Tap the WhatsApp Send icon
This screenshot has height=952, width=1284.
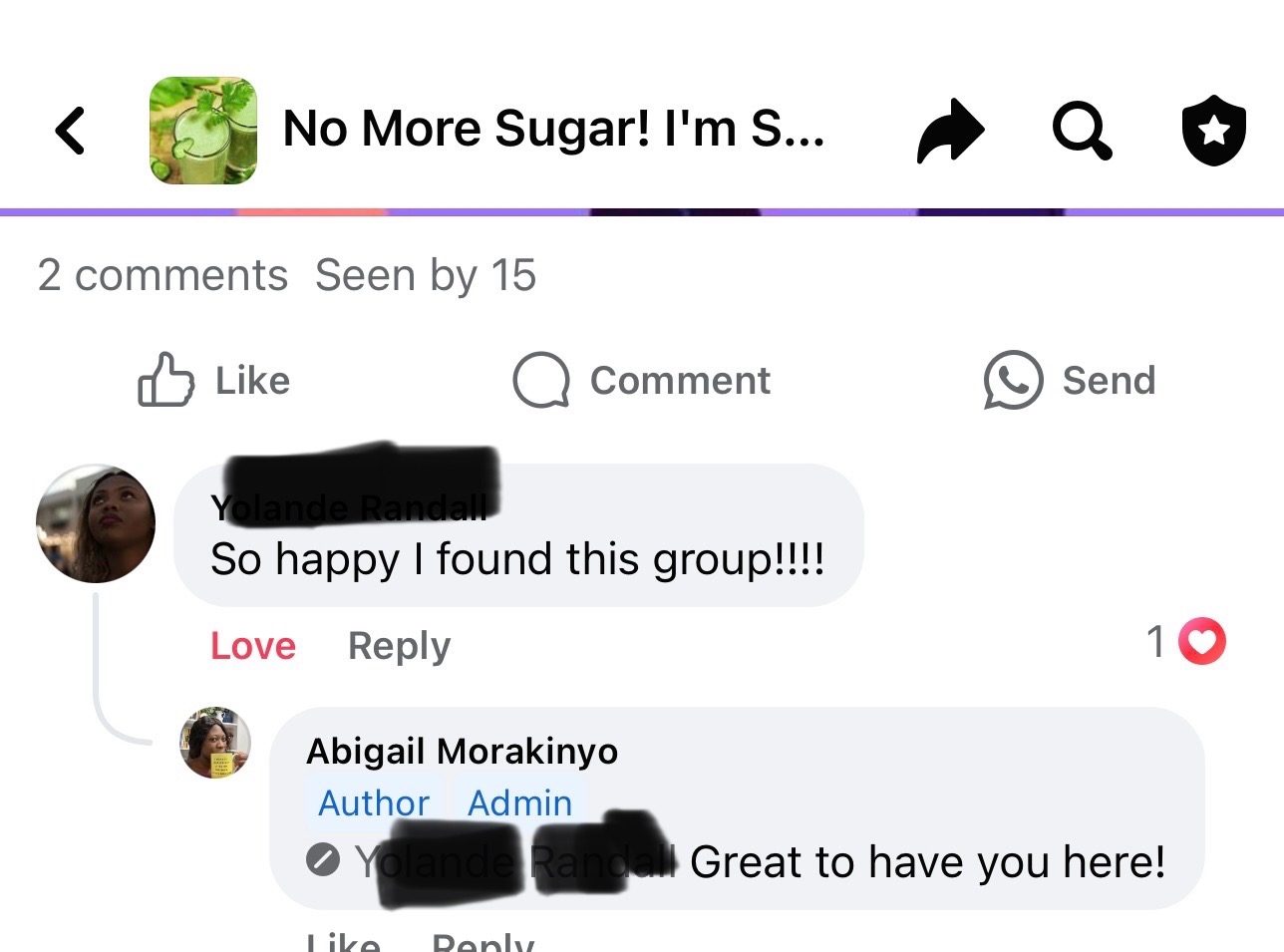tap(1013, 380)
